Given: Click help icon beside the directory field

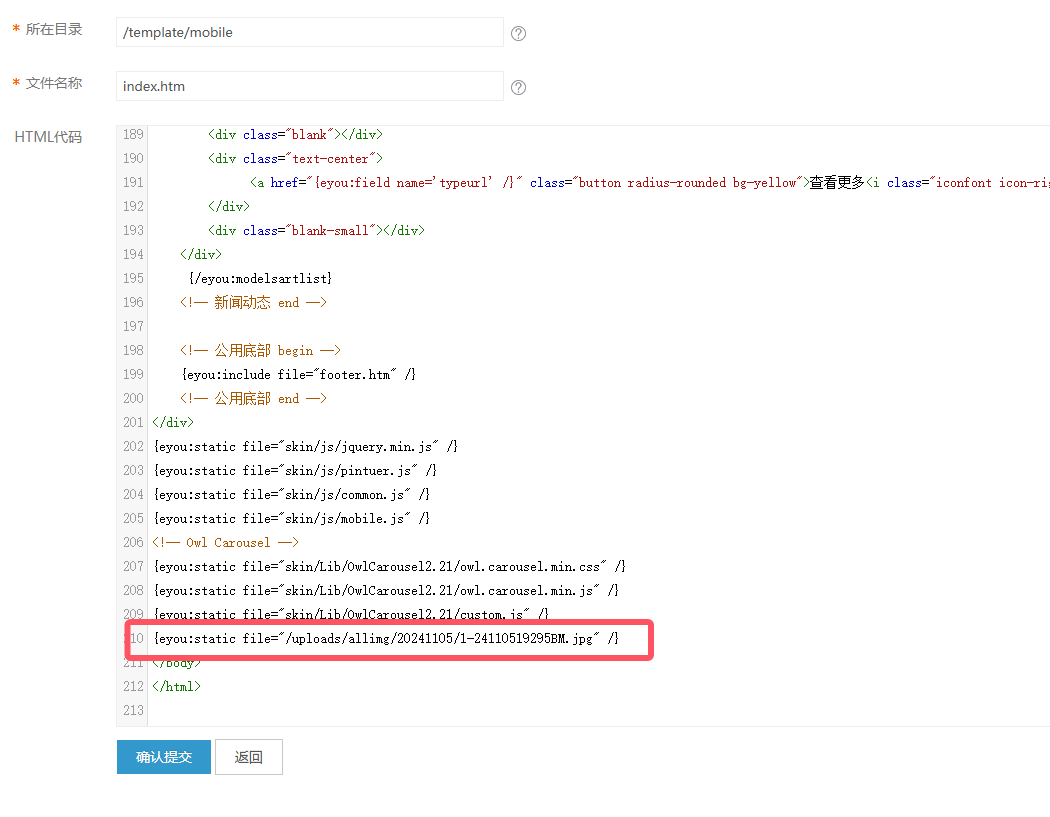Looking at the screenshot, I should [x=518, y=33].
